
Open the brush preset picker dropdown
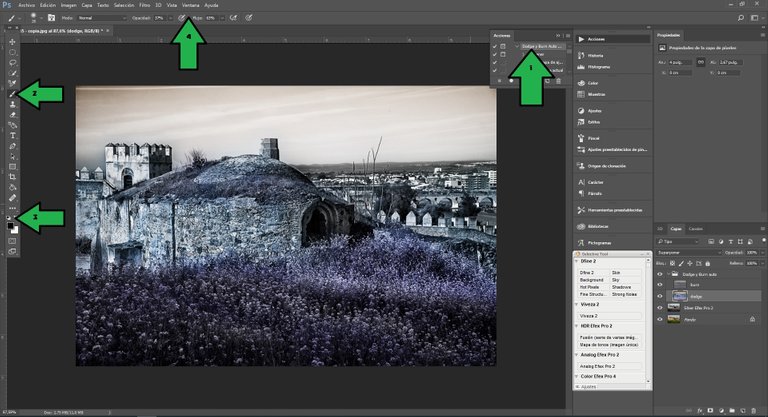click(x=40, y=18)
